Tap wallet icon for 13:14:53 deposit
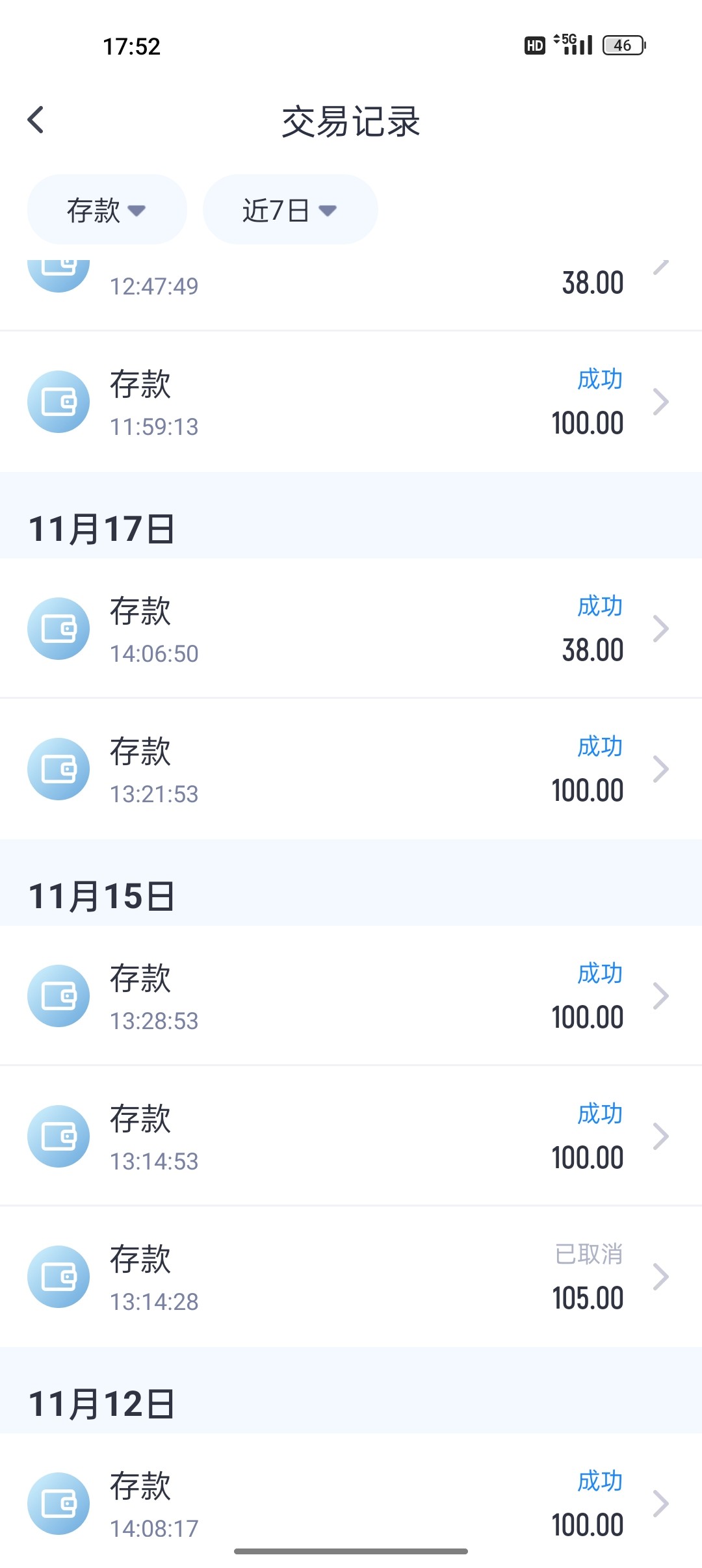Viewport: 702px width, 1568px height. [x=58, y=1136]
